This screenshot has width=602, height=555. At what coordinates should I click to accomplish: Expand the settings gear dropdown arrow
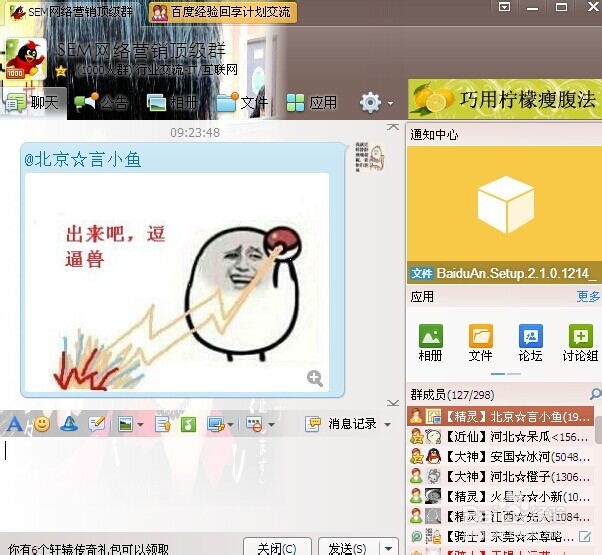tap(390, 103)
